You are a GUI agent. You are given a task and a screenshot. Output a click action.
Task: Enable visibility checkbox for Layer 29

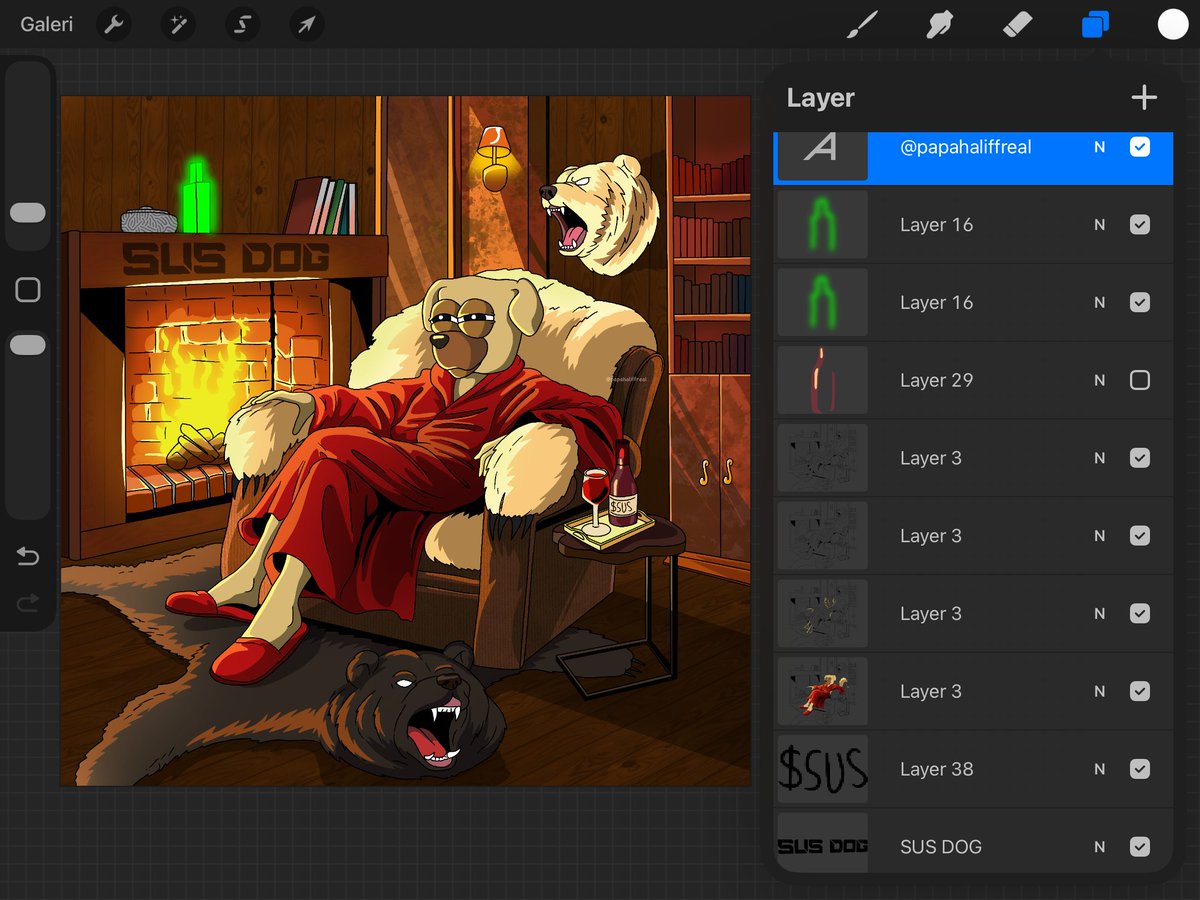click(x=1140, y=380)
